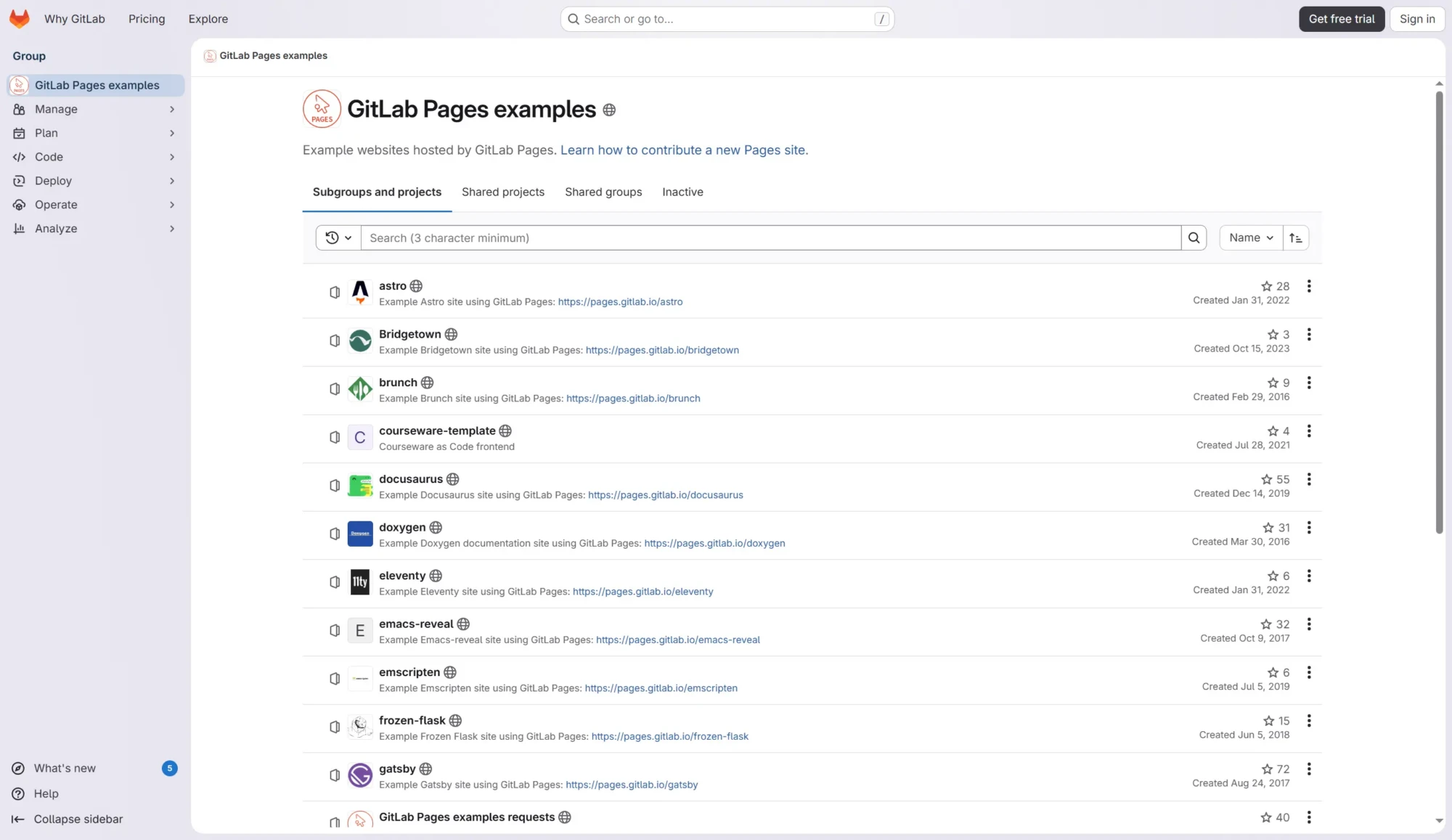The image size is (1452, 840).
Task: Open actions menu for brunch project
Action: pos(1309,383)
